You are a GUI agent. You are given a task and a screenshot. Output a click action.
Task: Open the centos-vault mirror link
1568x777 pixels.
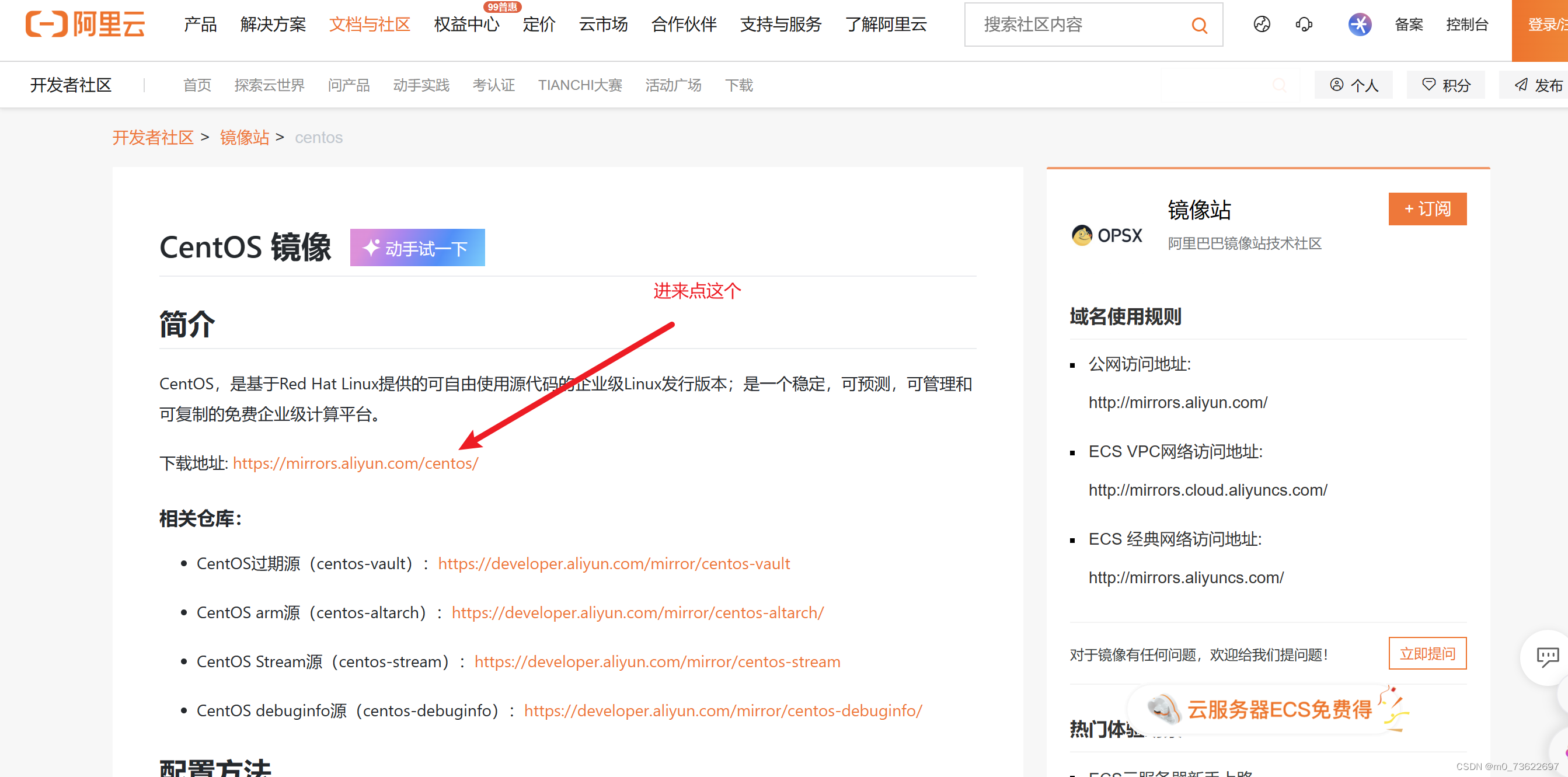(x=614, y=564)
